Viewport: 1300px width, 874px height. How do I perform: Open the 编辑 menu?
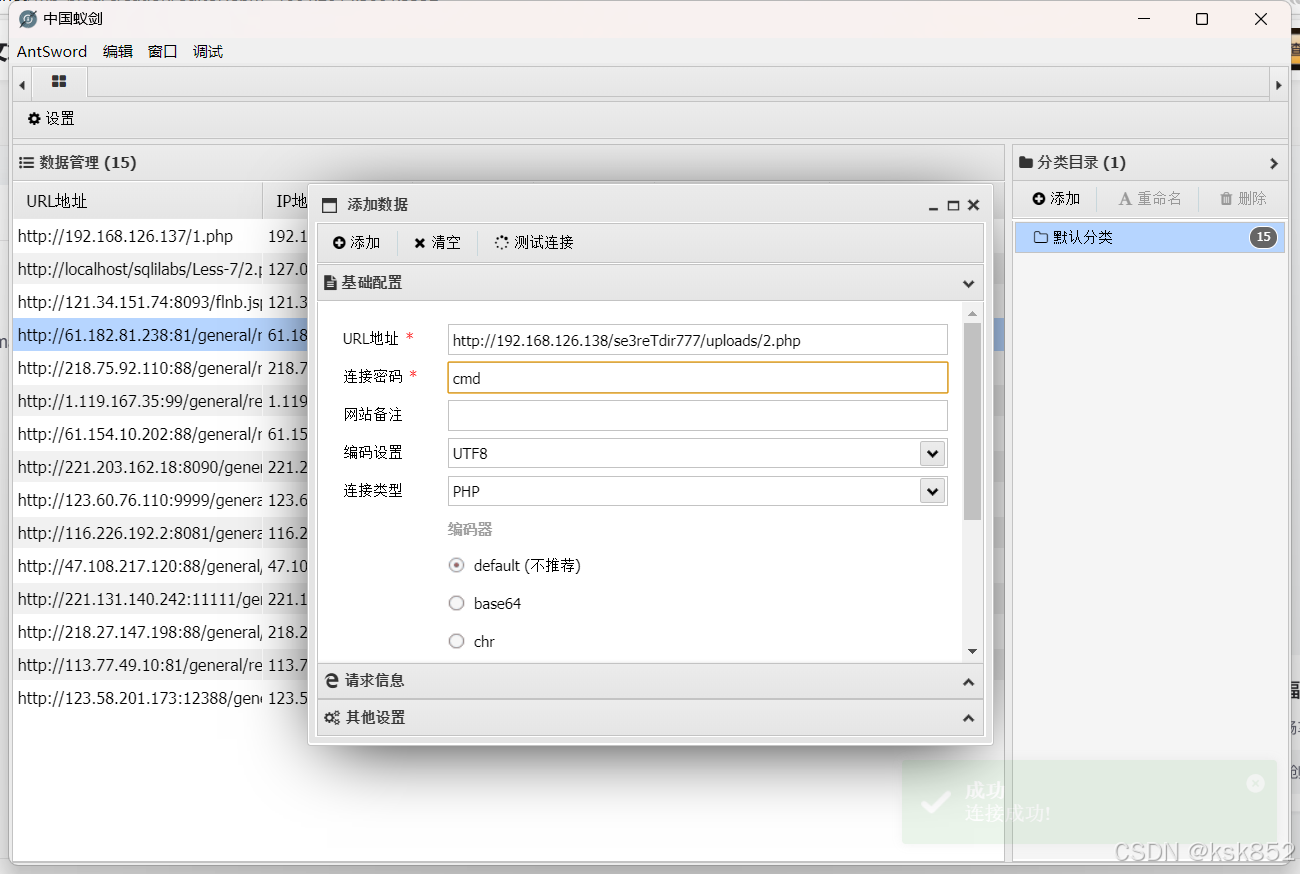[117, 51]
